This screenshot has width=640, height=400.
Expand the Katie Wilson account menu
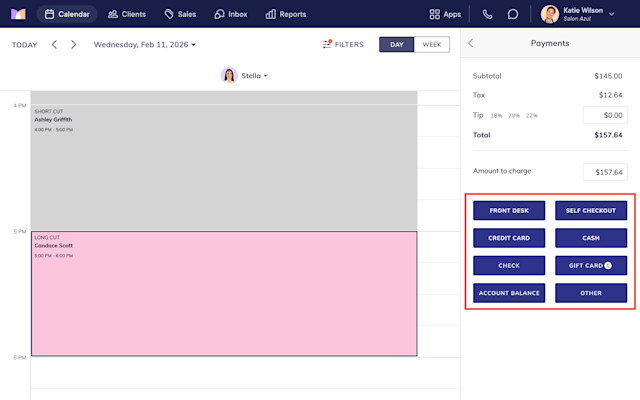point(611,14)
